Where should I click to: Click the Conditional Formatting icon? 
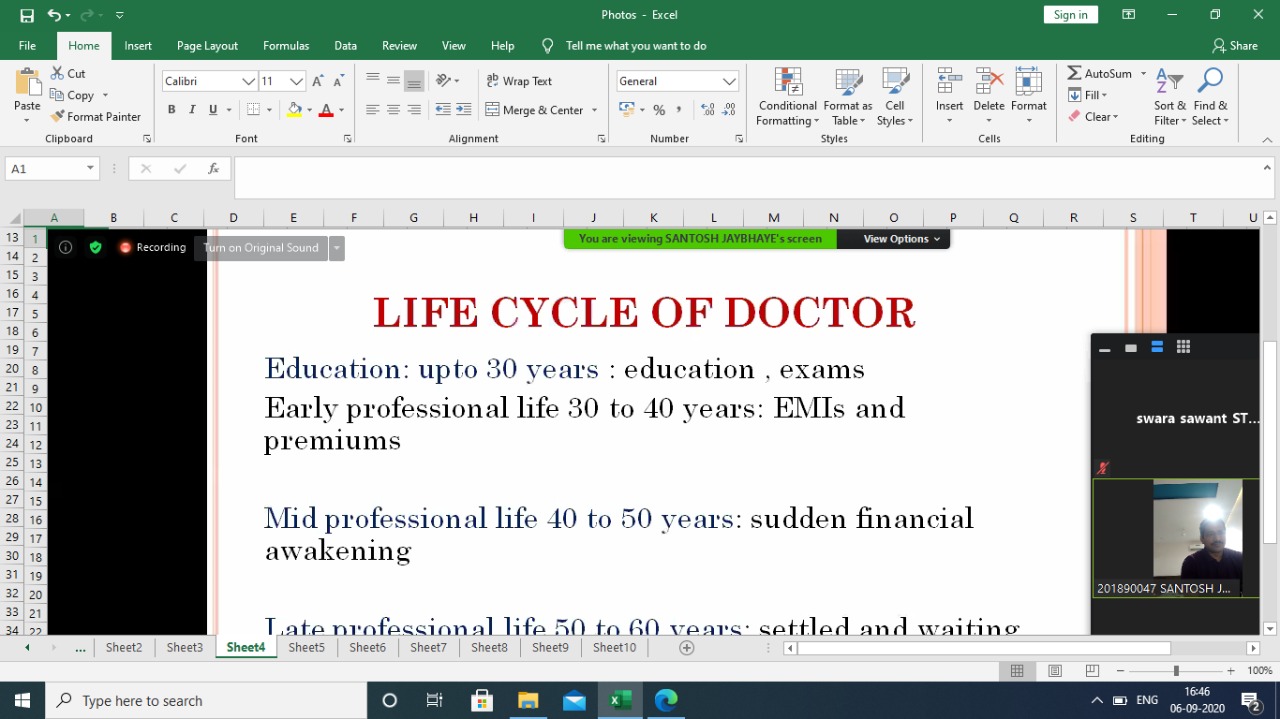(788, 84)
